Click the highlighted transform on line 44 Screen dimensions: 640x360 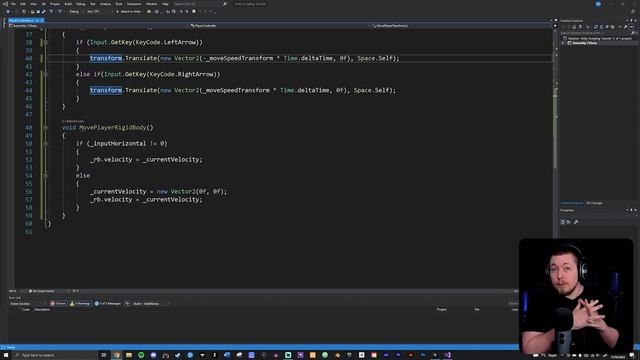pos(106,90)
